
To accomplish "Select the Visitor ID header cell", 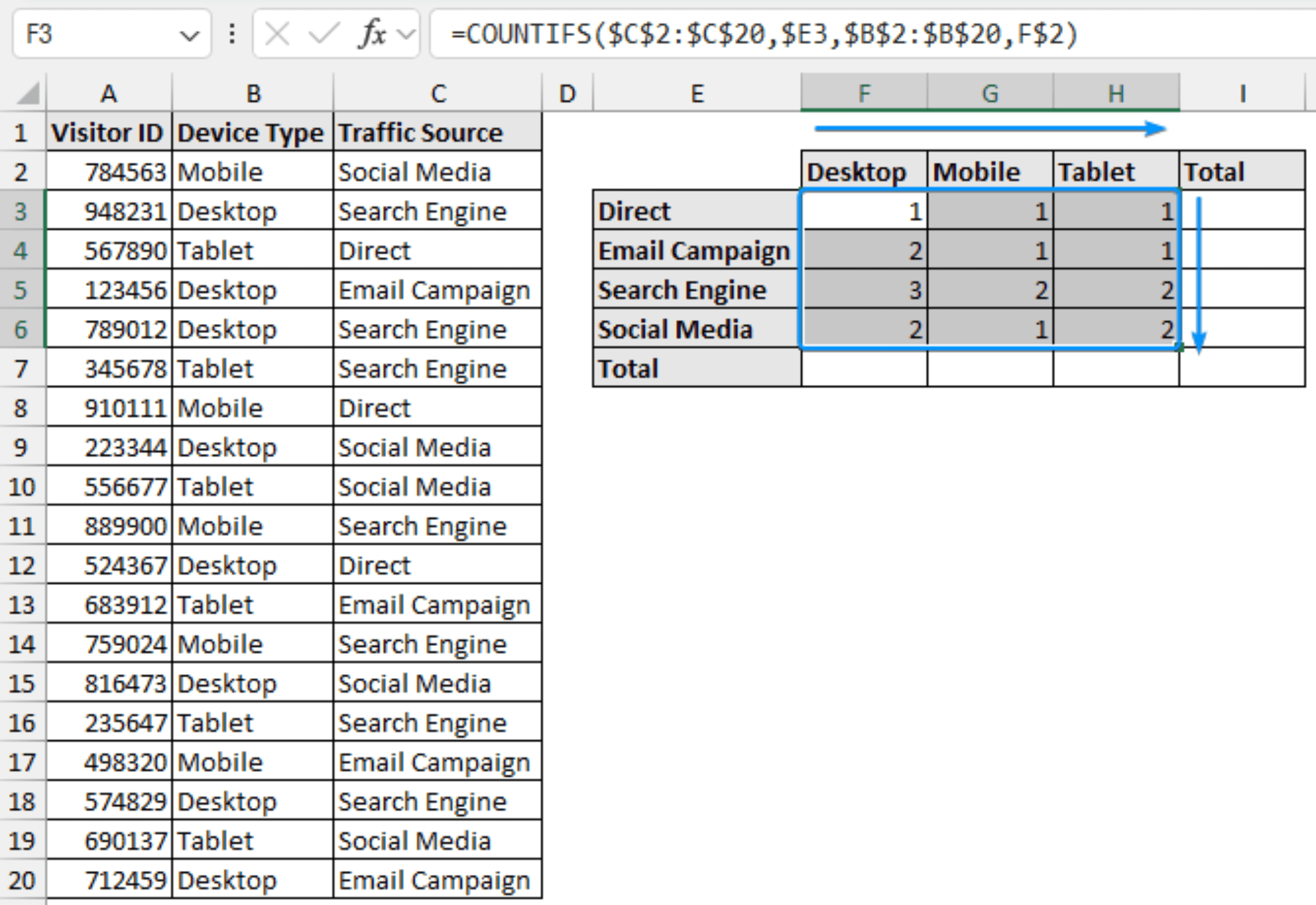I will 108,132.
